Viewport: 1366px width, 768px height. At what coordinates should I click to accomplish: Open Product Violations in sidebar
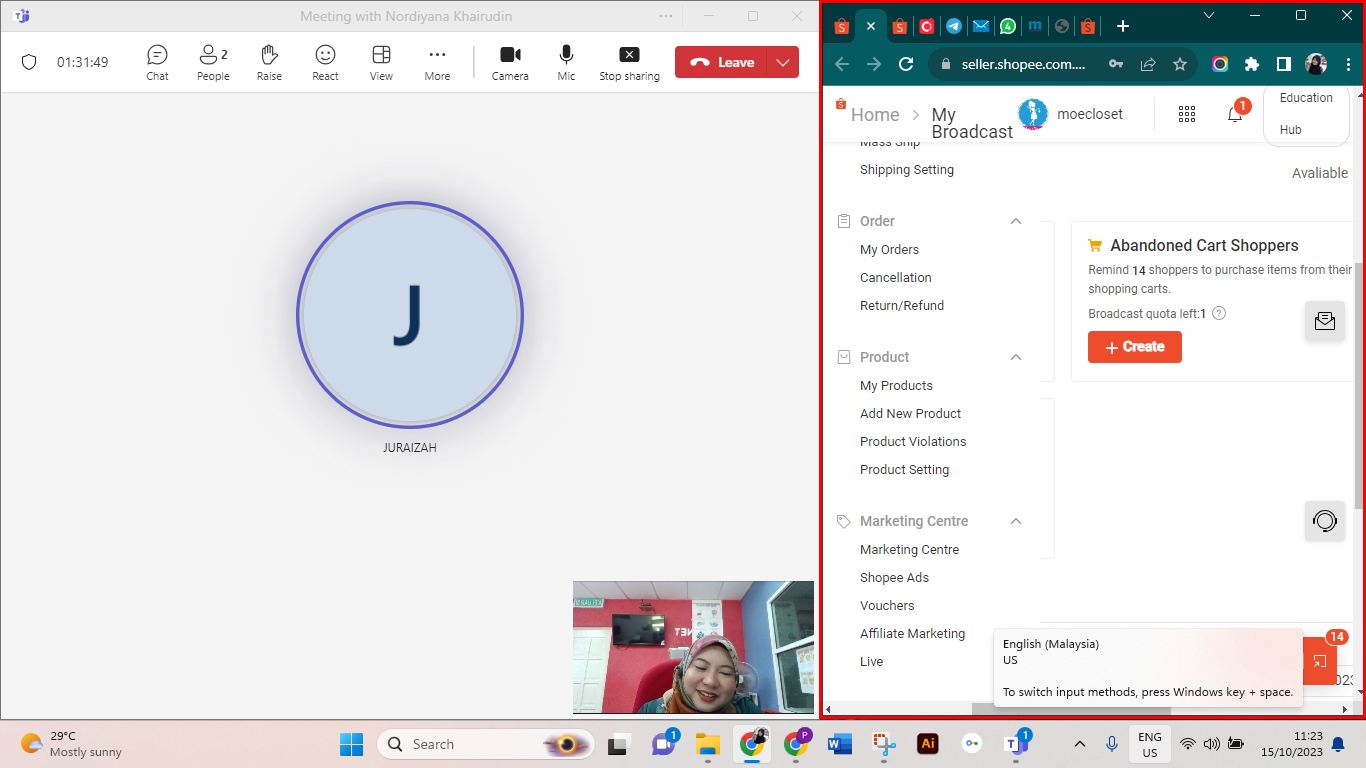(x=913, y=442)
